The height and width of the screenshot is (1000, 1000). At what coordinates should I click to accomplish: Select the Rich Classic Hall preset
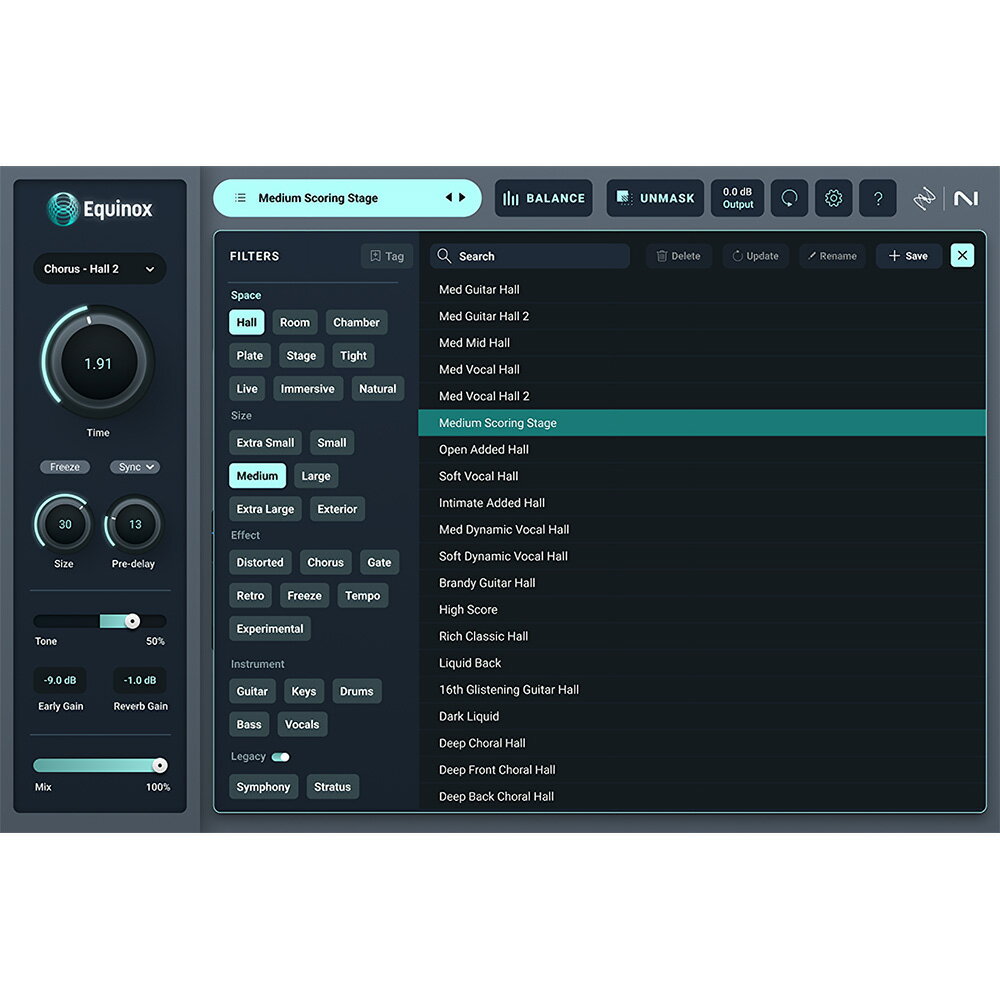tap(483, 636)
